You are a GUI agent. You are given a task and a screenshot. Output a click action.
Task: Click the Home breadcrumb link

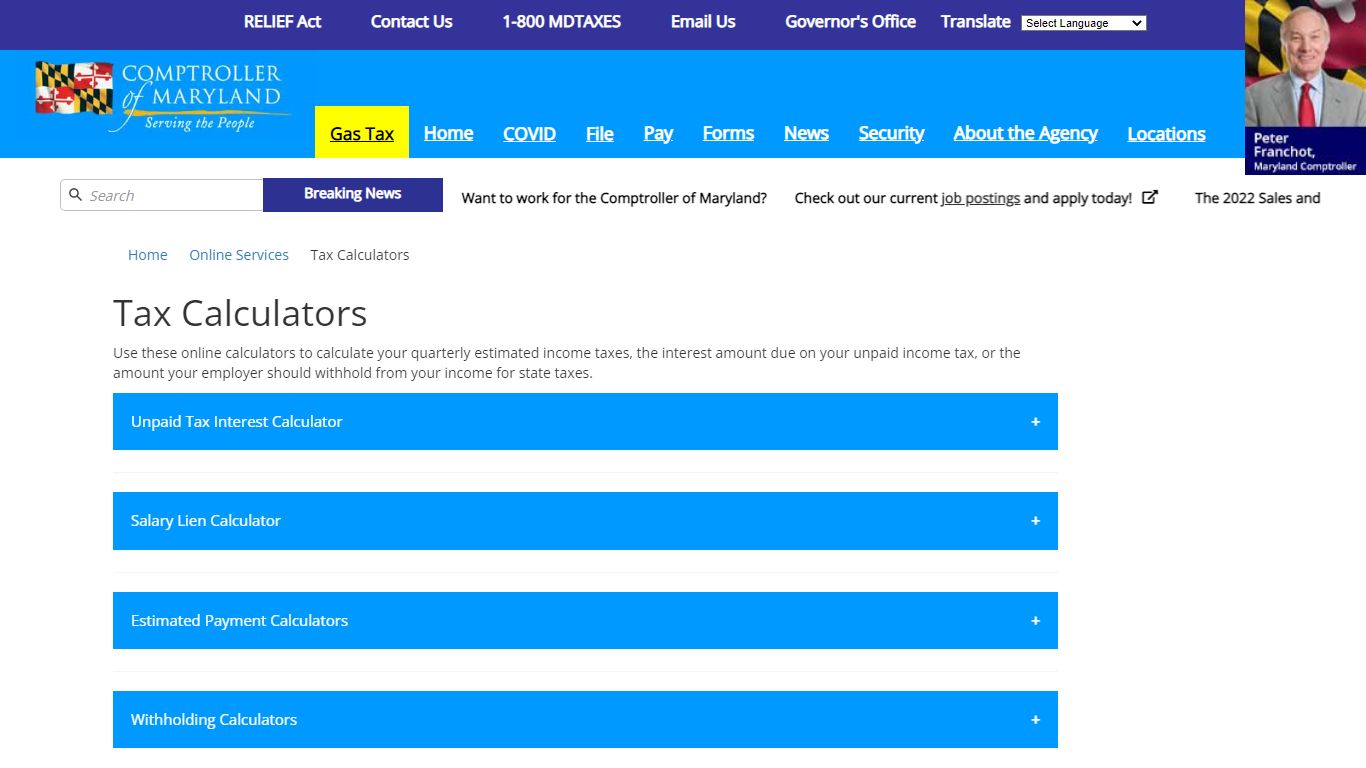point(148,255)
